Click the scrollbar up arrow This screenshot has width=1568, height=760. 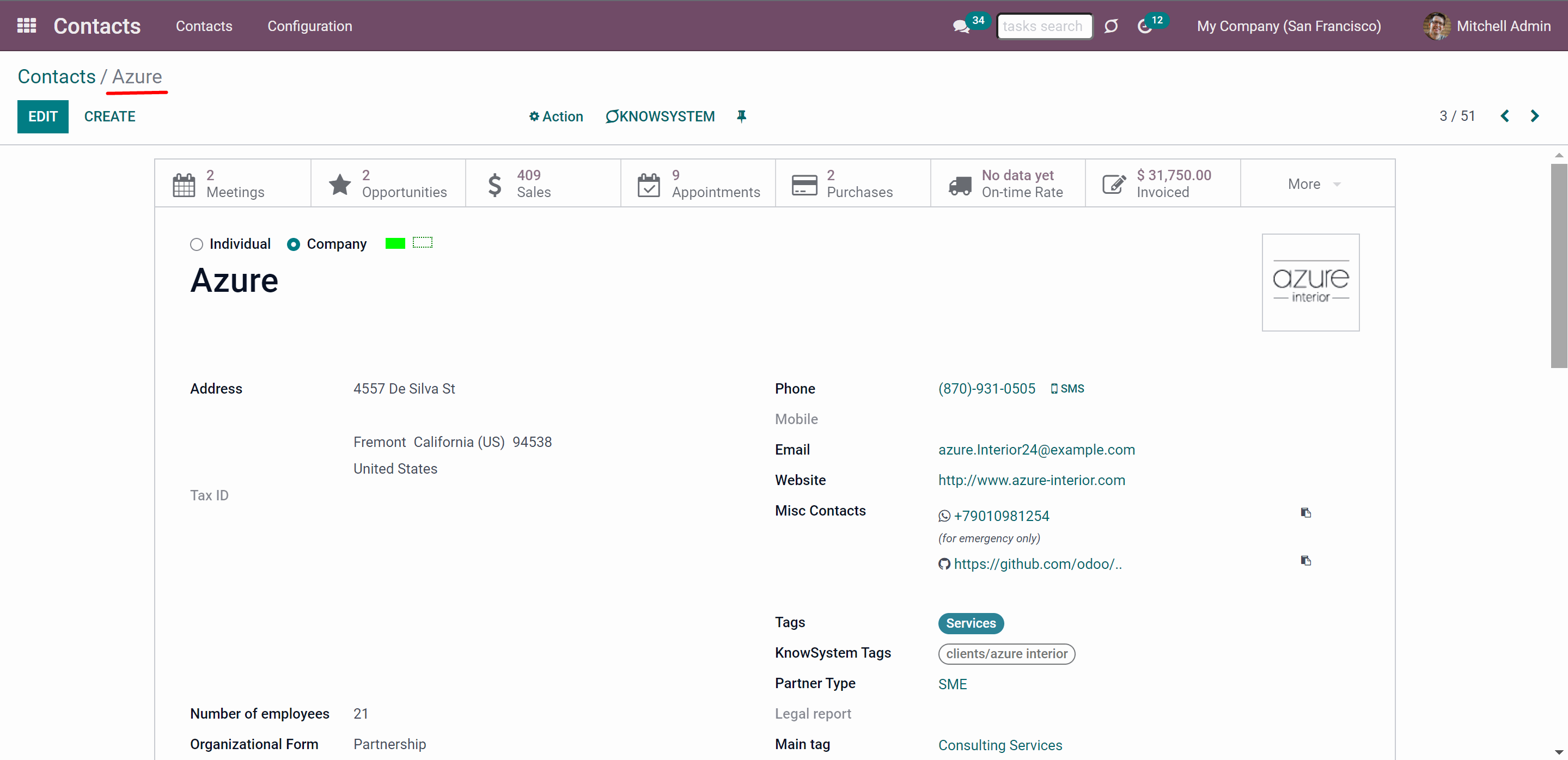tap(1559, 155)
